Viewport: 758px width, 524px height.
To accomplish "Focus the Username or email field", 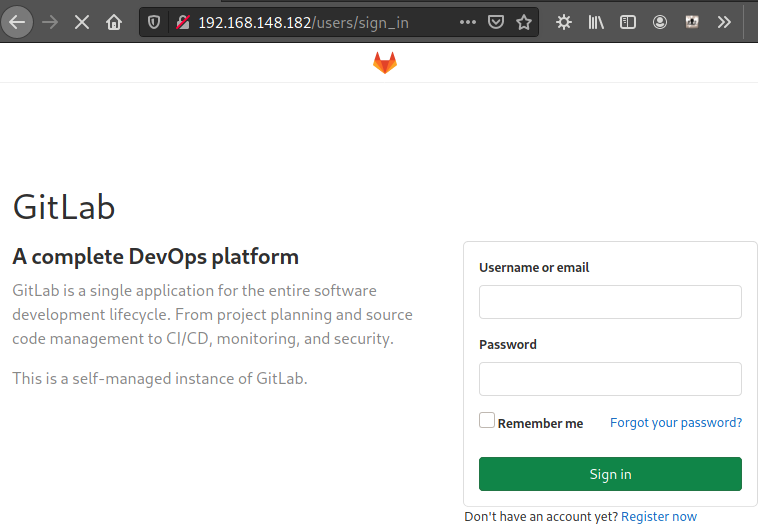I will click(610, 302).
